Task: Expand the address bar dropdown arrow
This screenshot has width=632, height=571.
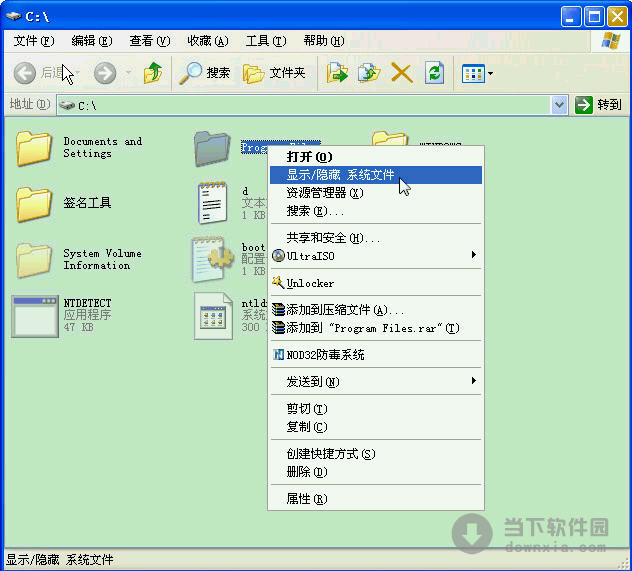Action: [559, 105]
